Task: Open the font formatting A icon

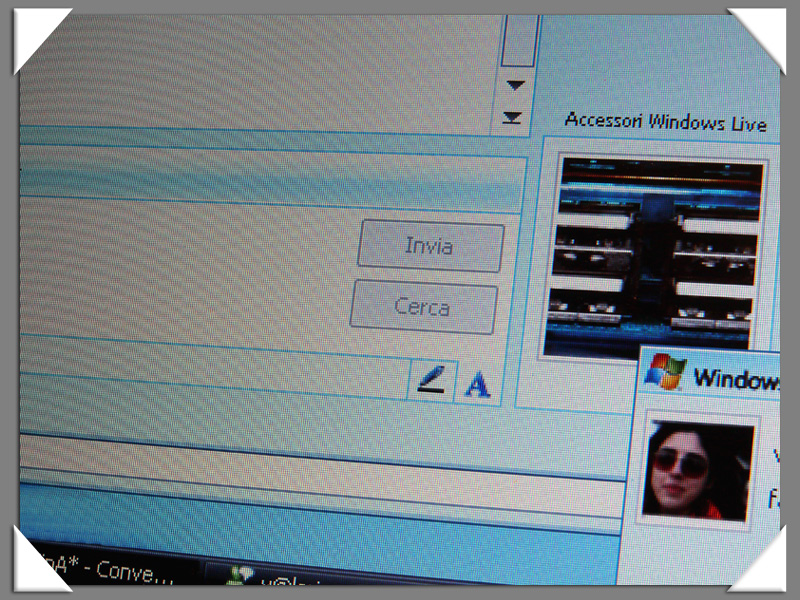Action: [478, 384]
